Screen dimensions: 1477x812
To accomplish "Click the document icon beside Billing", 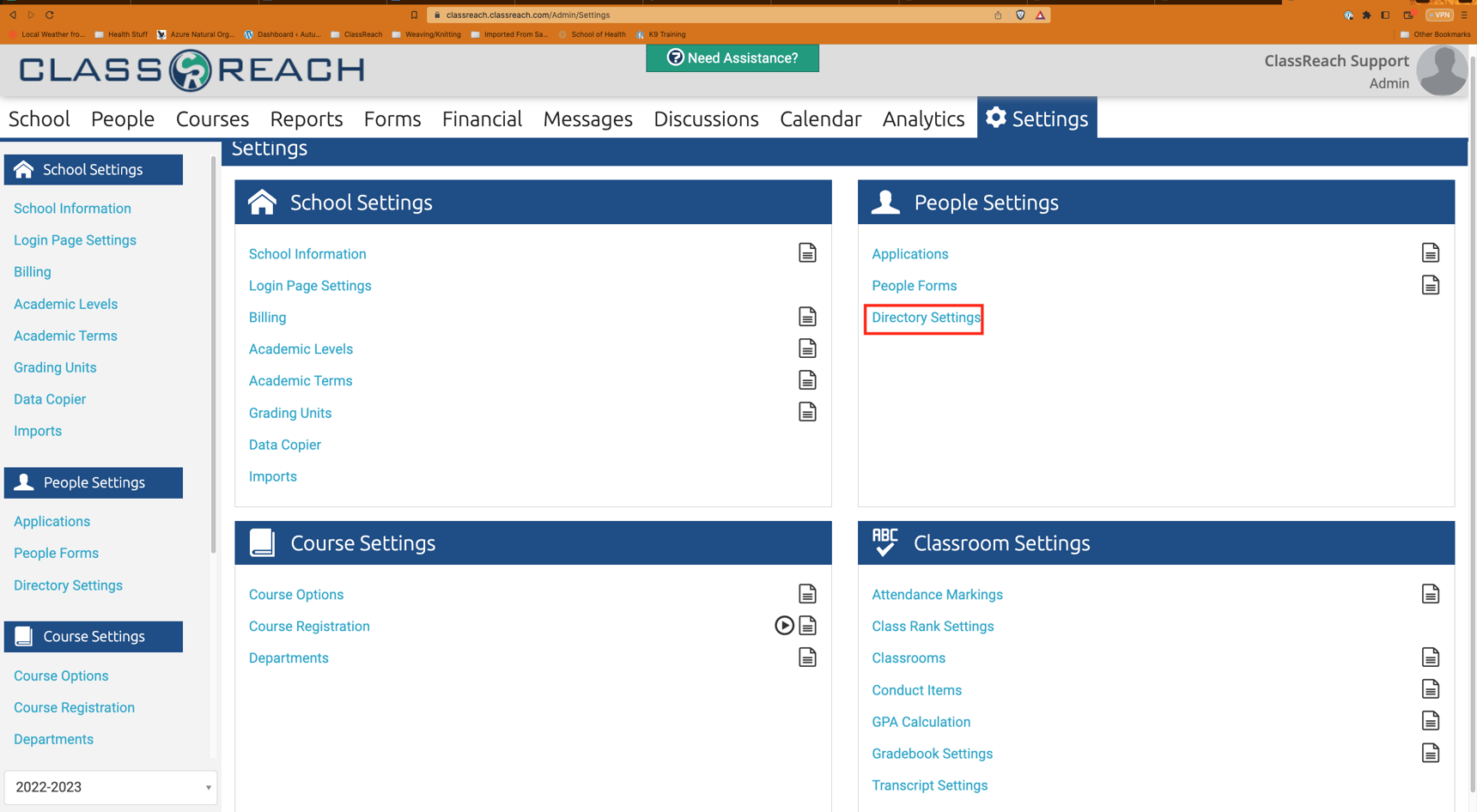I will point(807,316).
